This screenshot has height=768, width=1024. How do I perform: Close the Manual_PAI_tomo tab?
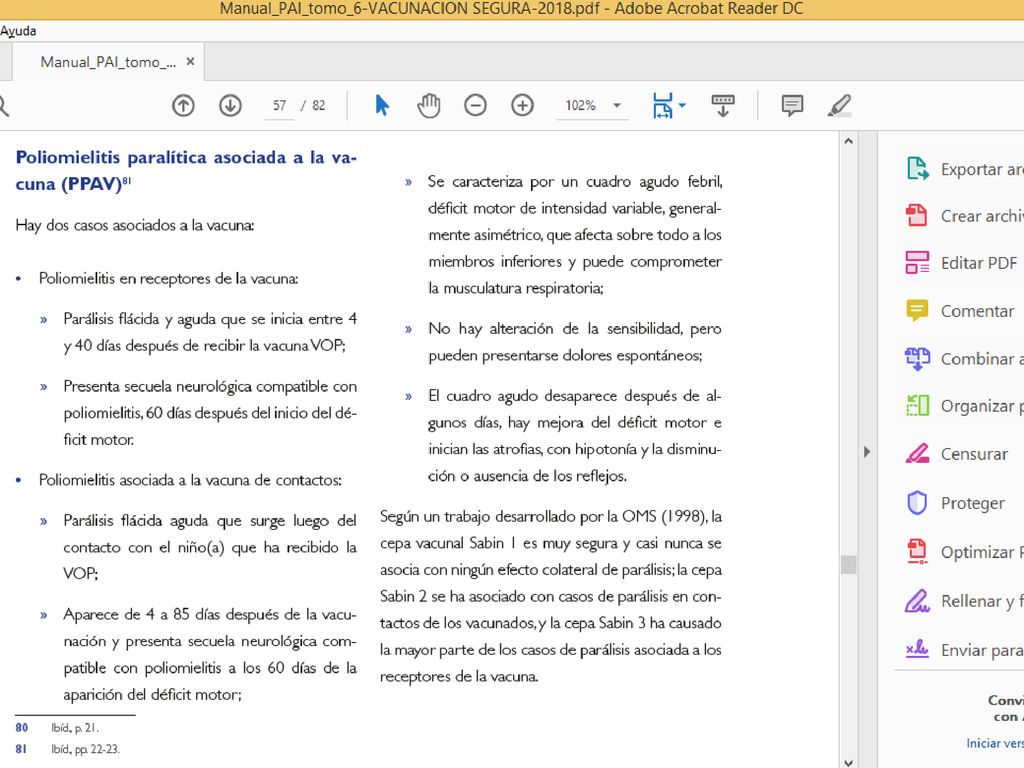190,61
